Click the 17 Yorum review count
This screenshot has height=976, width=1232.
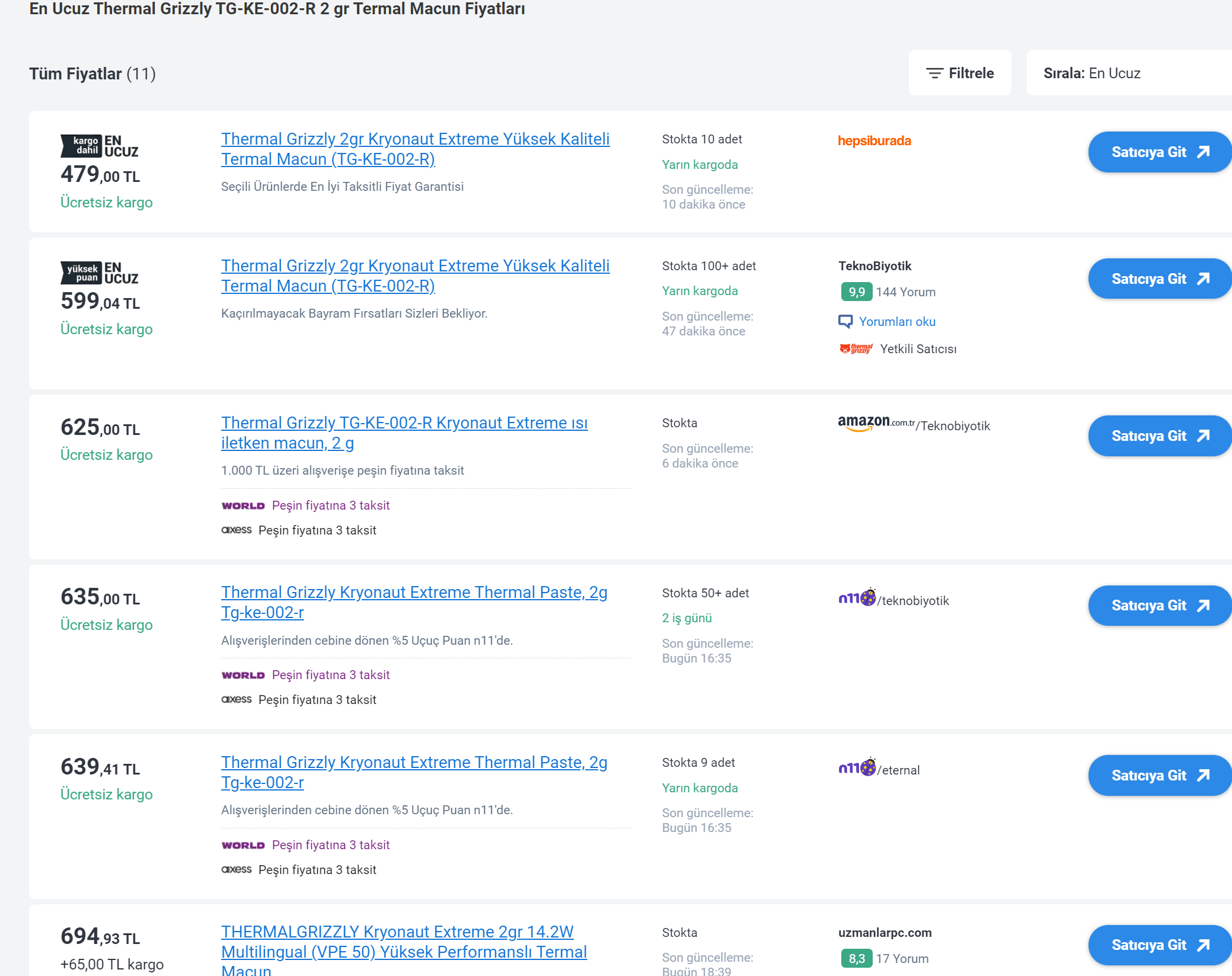coord(902,959)
